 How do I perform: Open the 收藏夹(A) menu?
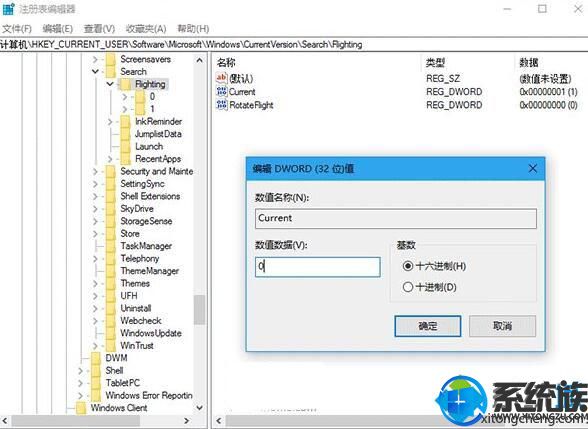coord(146,28)
